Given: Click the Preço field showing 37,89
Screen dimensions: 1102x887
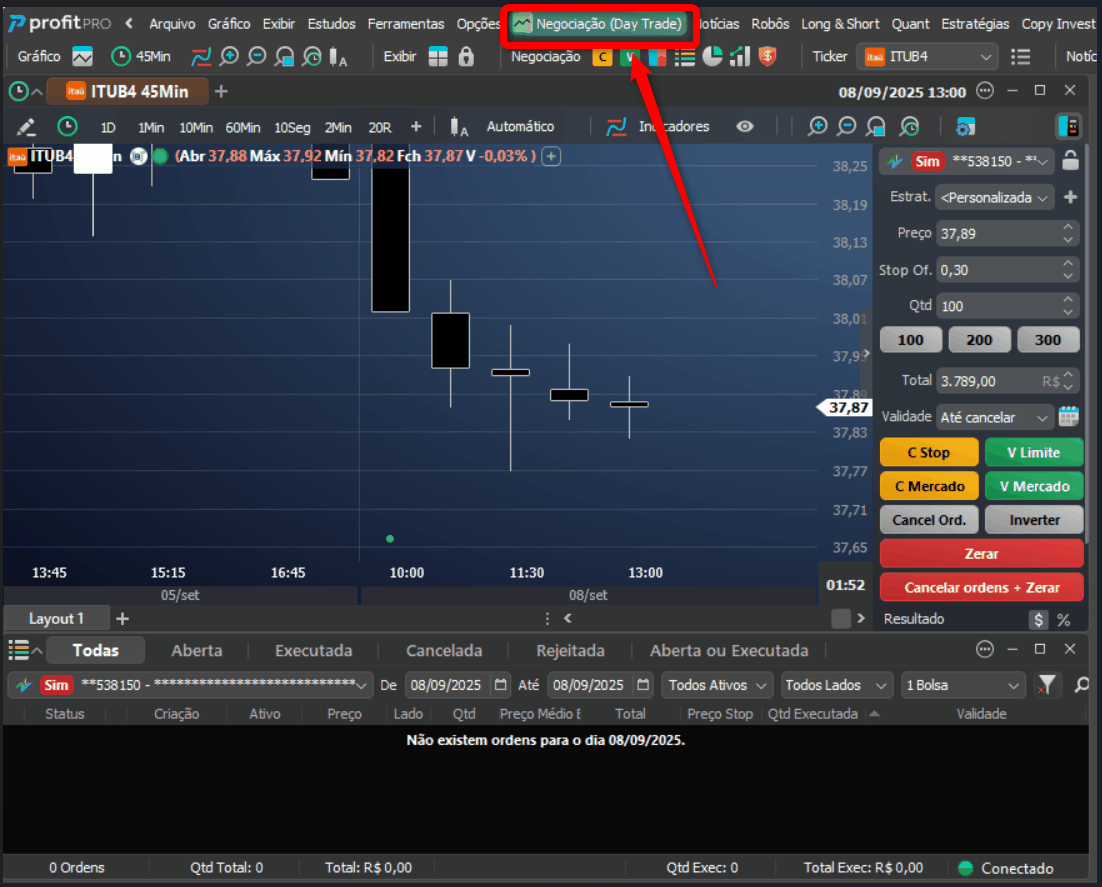Looking at the screenshot, I should pos(1006,233).
